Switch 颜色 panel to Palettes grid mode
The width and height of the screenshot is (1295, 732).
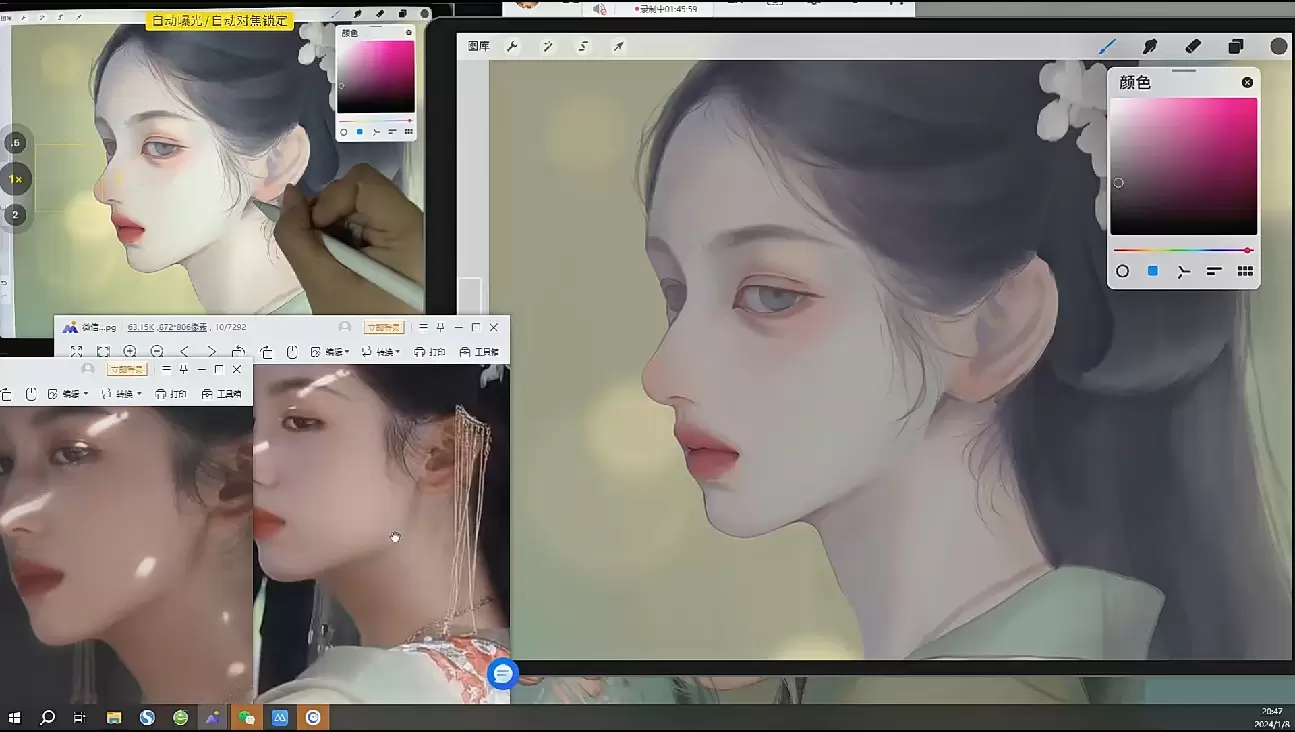(1245, 271)
